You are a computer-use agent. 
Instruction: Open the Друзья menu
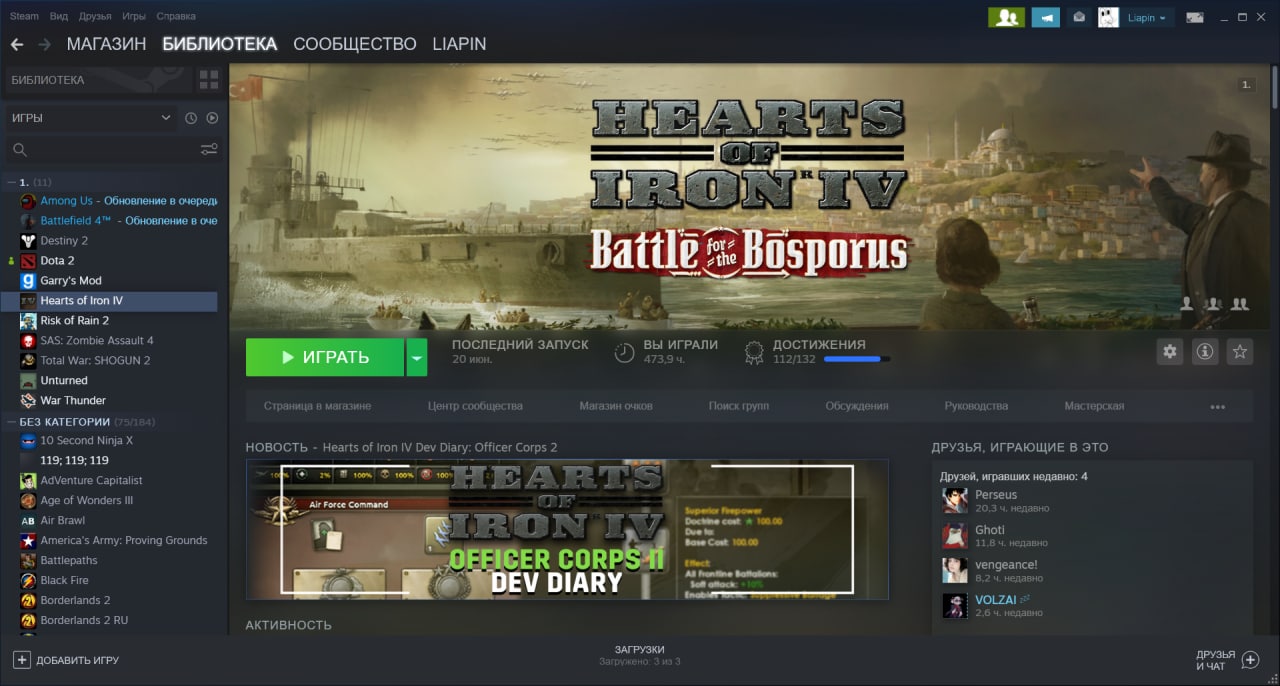[95, 16]
